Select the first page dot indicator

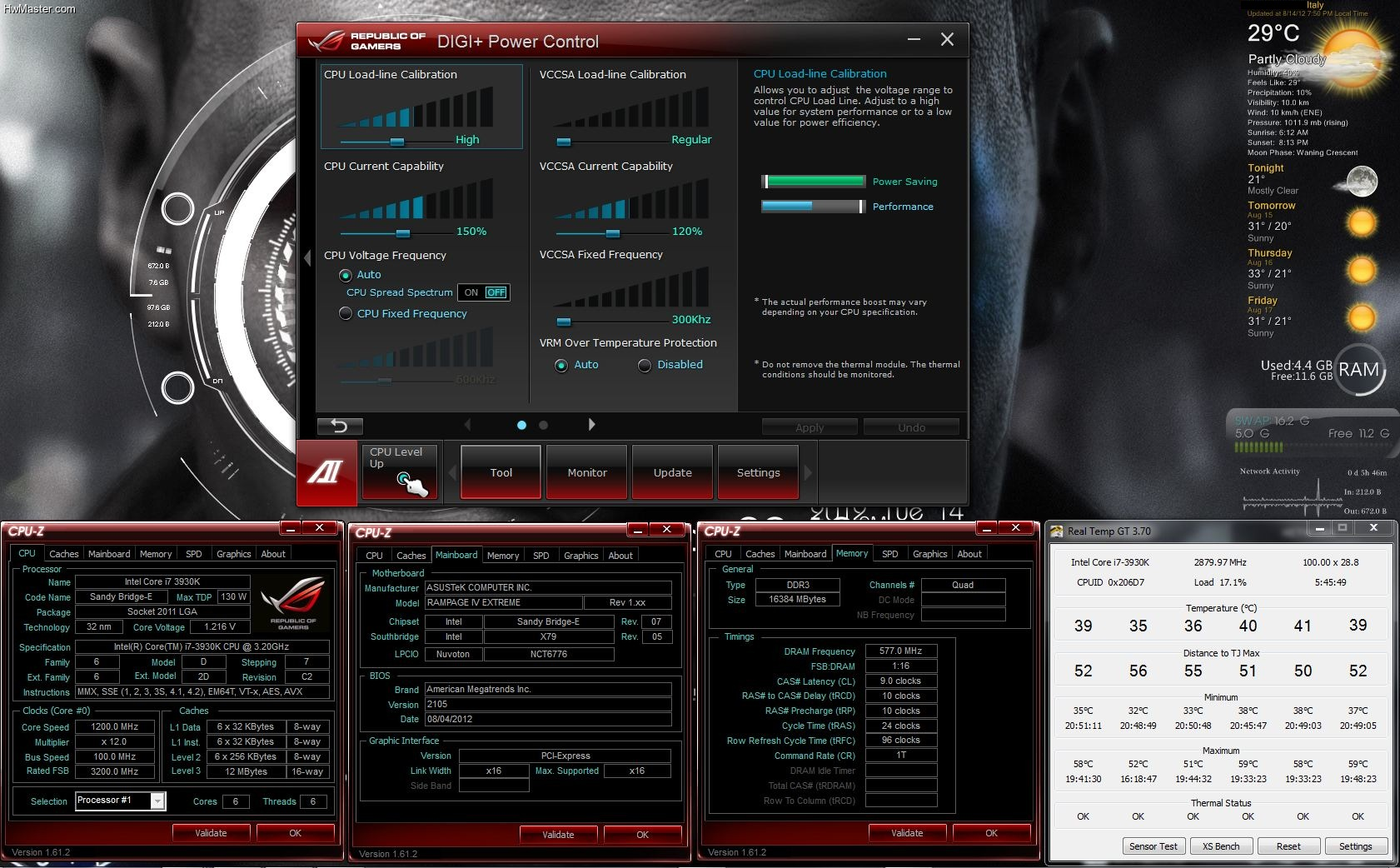point(521,425)
